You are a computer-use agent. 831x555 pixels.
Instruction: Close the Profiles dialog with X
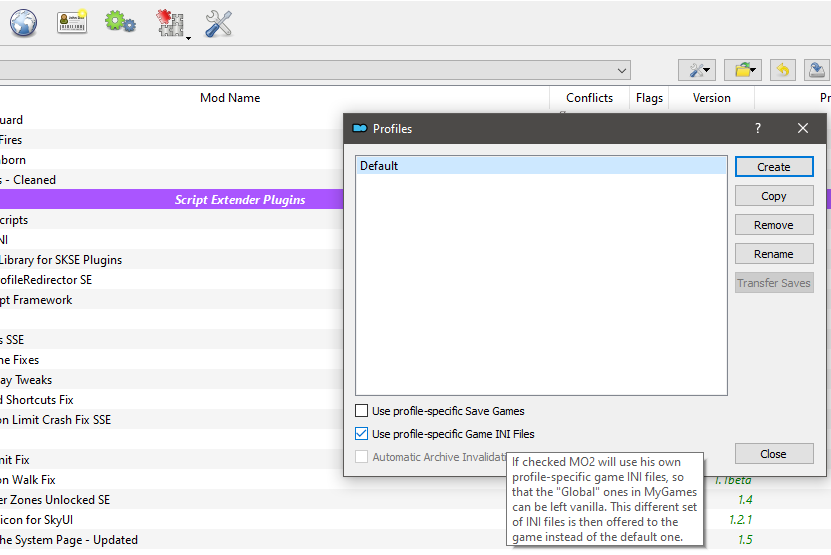click(803, 128)
